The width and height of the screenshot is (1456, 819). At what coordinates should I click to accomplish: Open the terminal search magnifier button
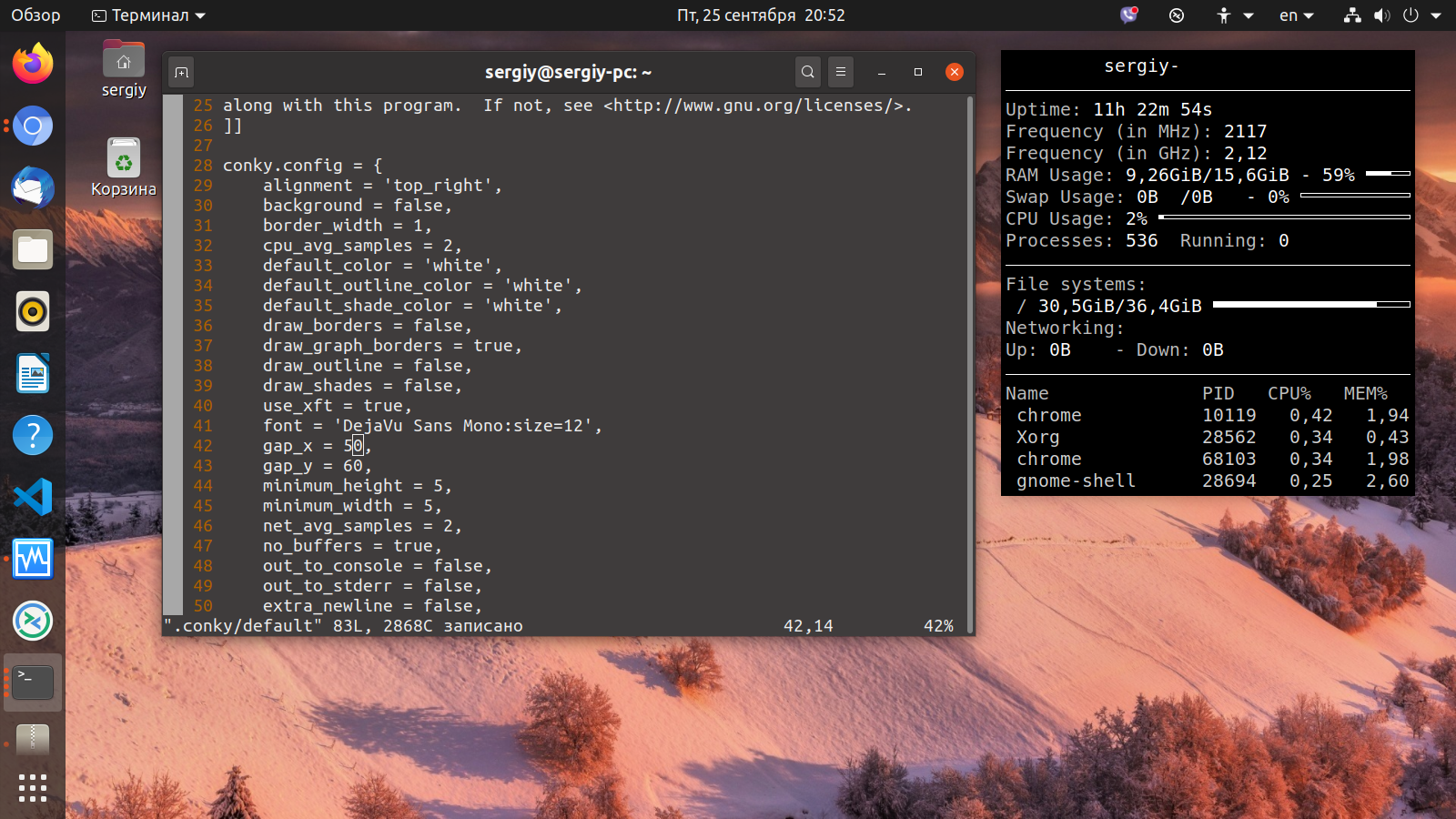(807, 72)
